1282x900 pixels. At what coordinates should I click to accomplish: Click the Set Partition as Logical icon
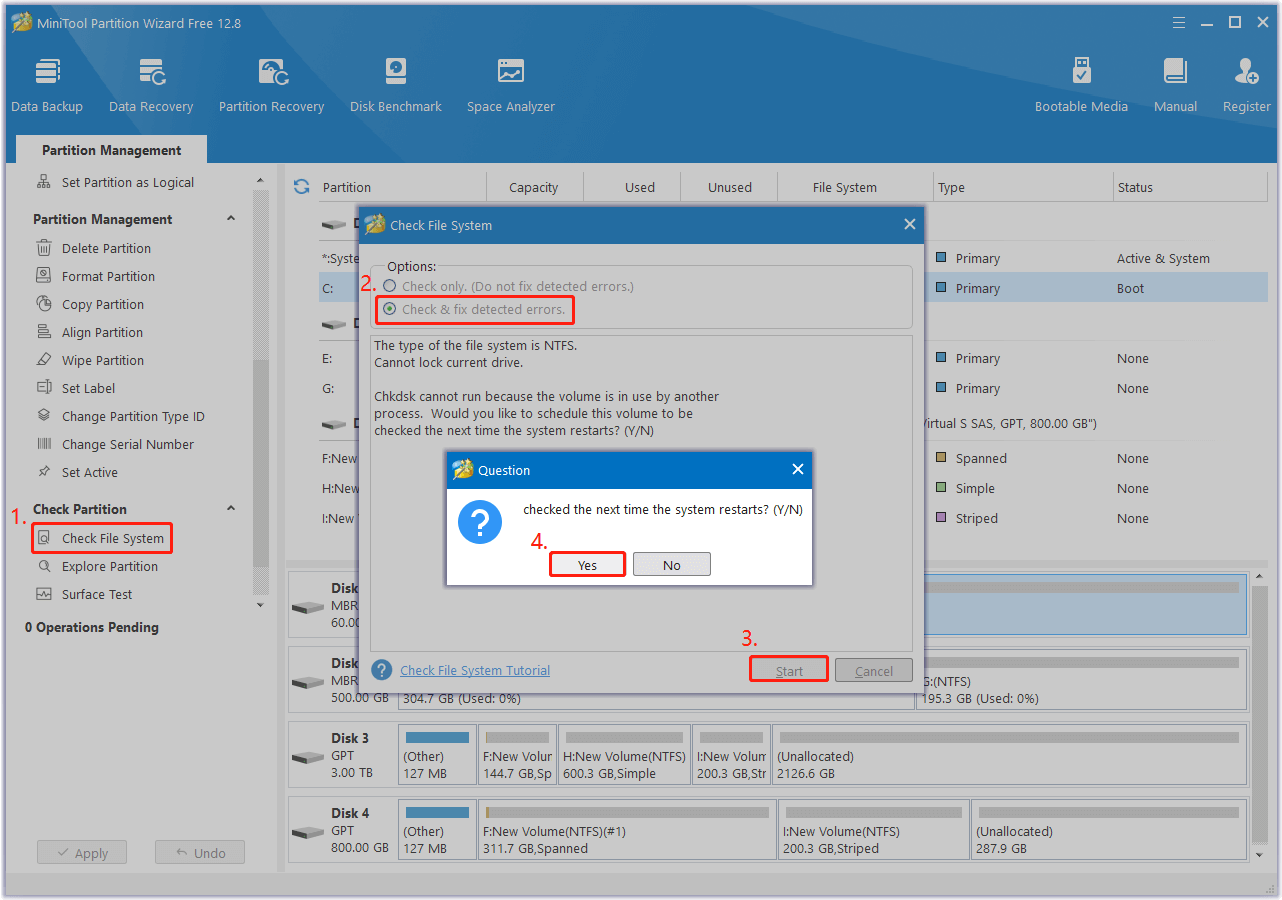coord(44,182)
